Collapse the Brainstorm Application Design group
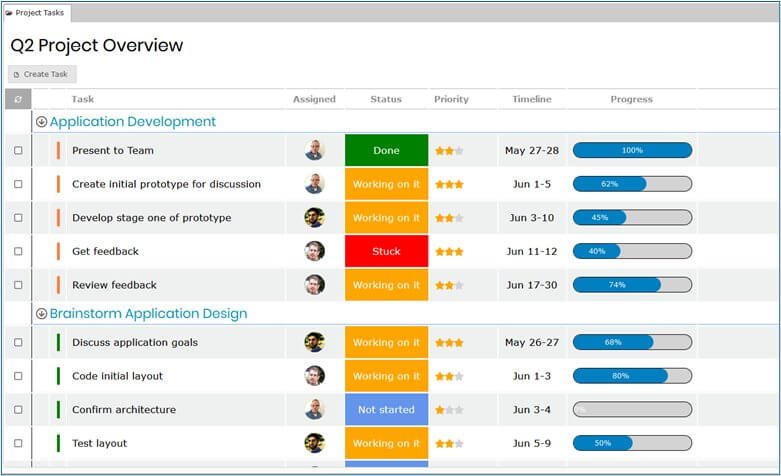Screen dimensions: 781x476 (x=42, y=314)
